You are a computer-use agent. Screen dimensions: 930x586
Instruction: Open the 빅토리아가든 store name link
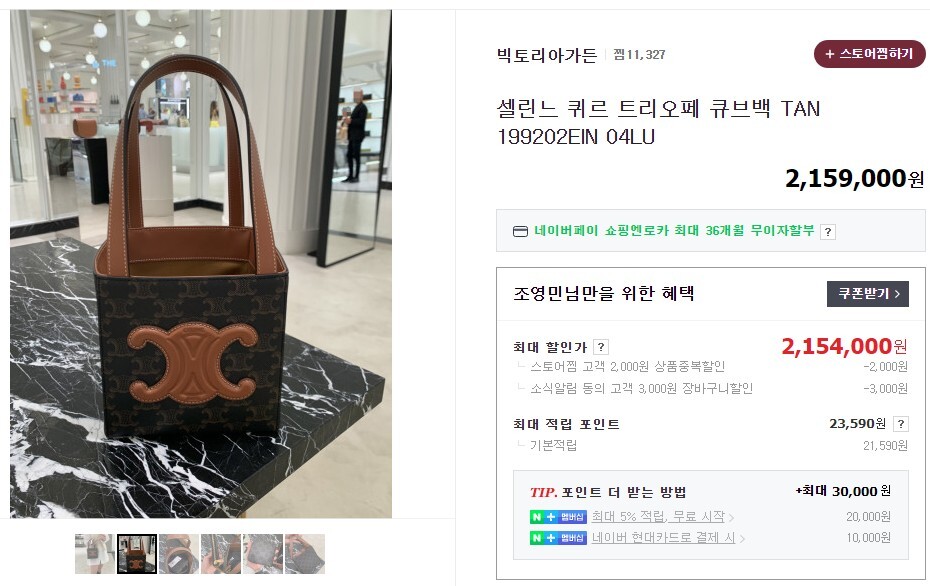[546, 55]
